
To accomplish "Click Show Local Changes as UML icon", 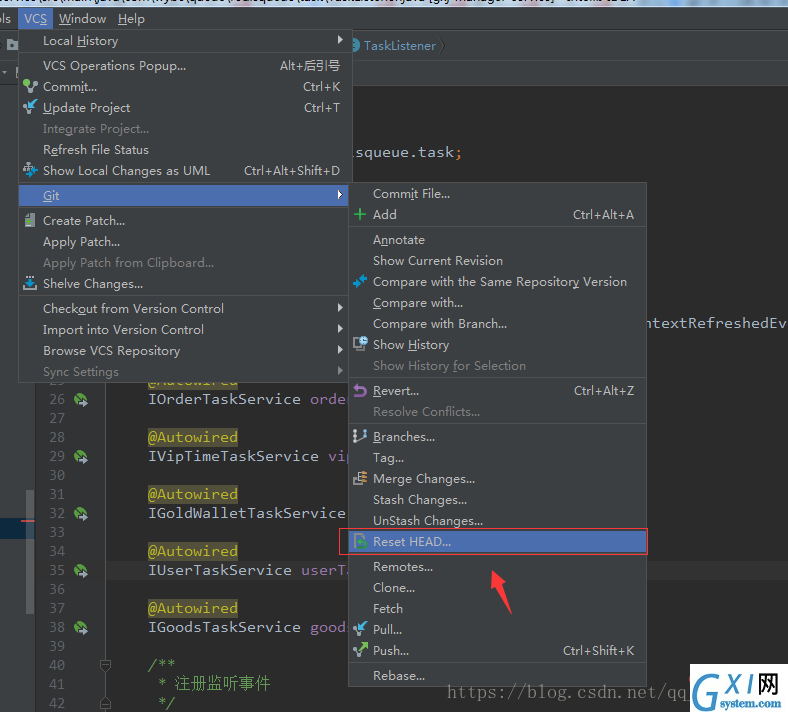I will pos(30,170).
